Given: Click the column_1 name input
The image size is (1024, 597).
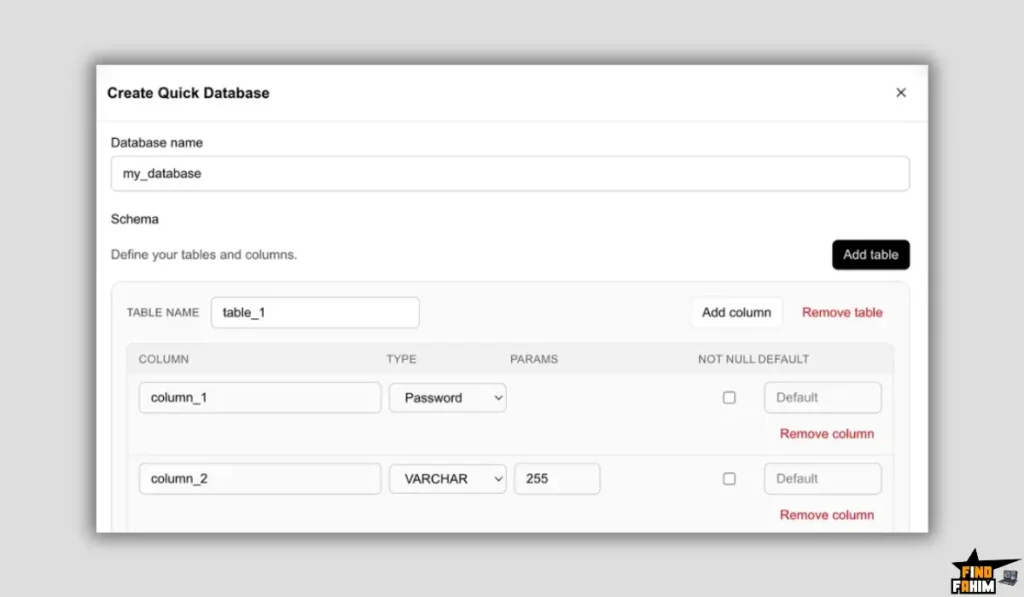Looking at the screenshot, I should tap(259, 397).
